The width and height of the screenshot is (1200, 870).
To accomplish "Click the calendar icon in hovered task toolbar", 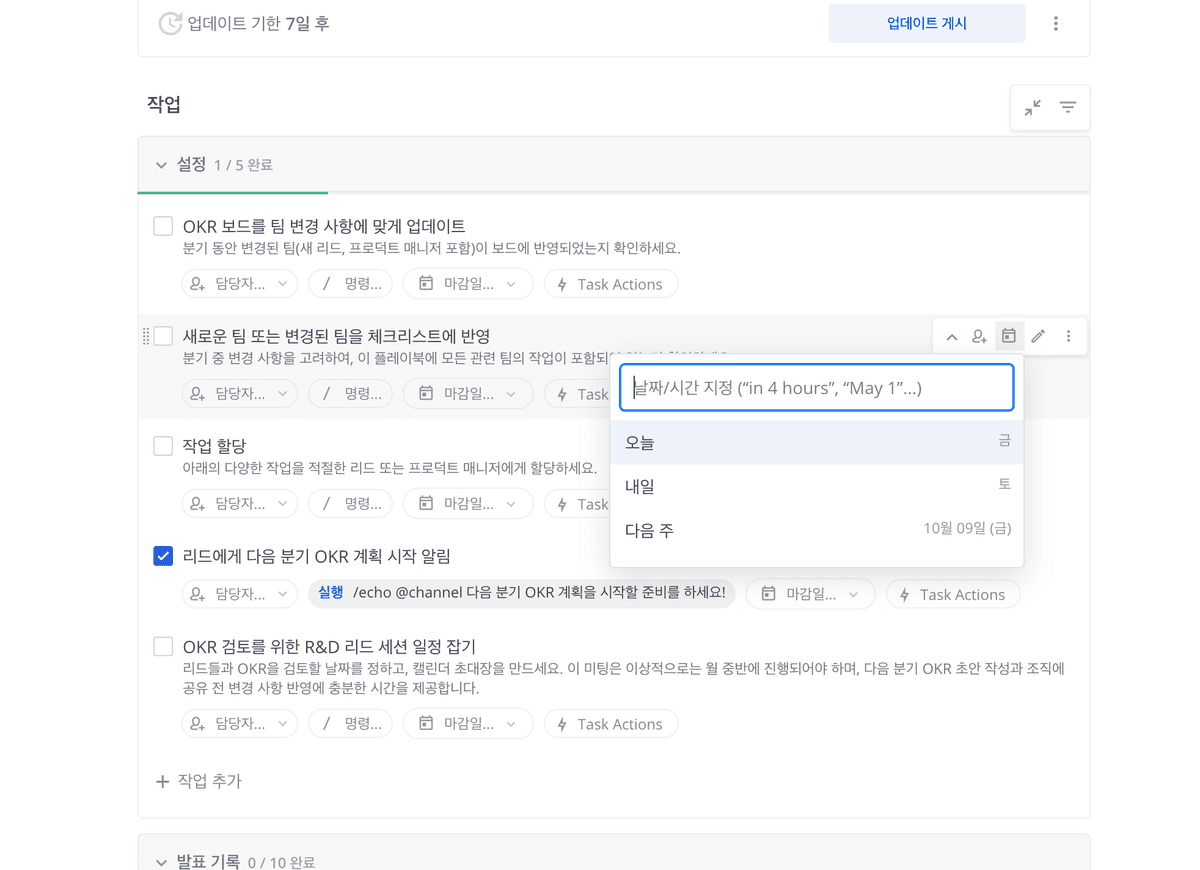I will tap(1008, 337).
